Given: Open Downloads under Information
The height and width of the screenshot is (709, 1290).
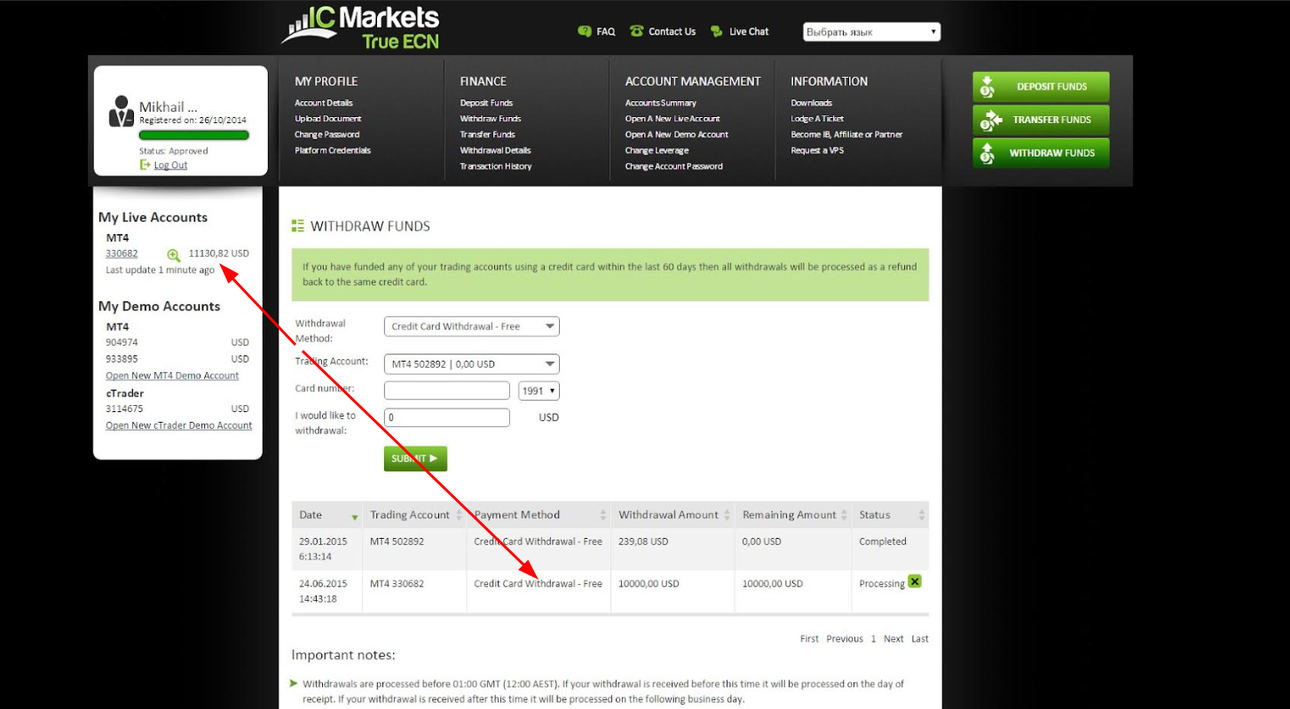Looking at the screenshot, I should (811, 103).
